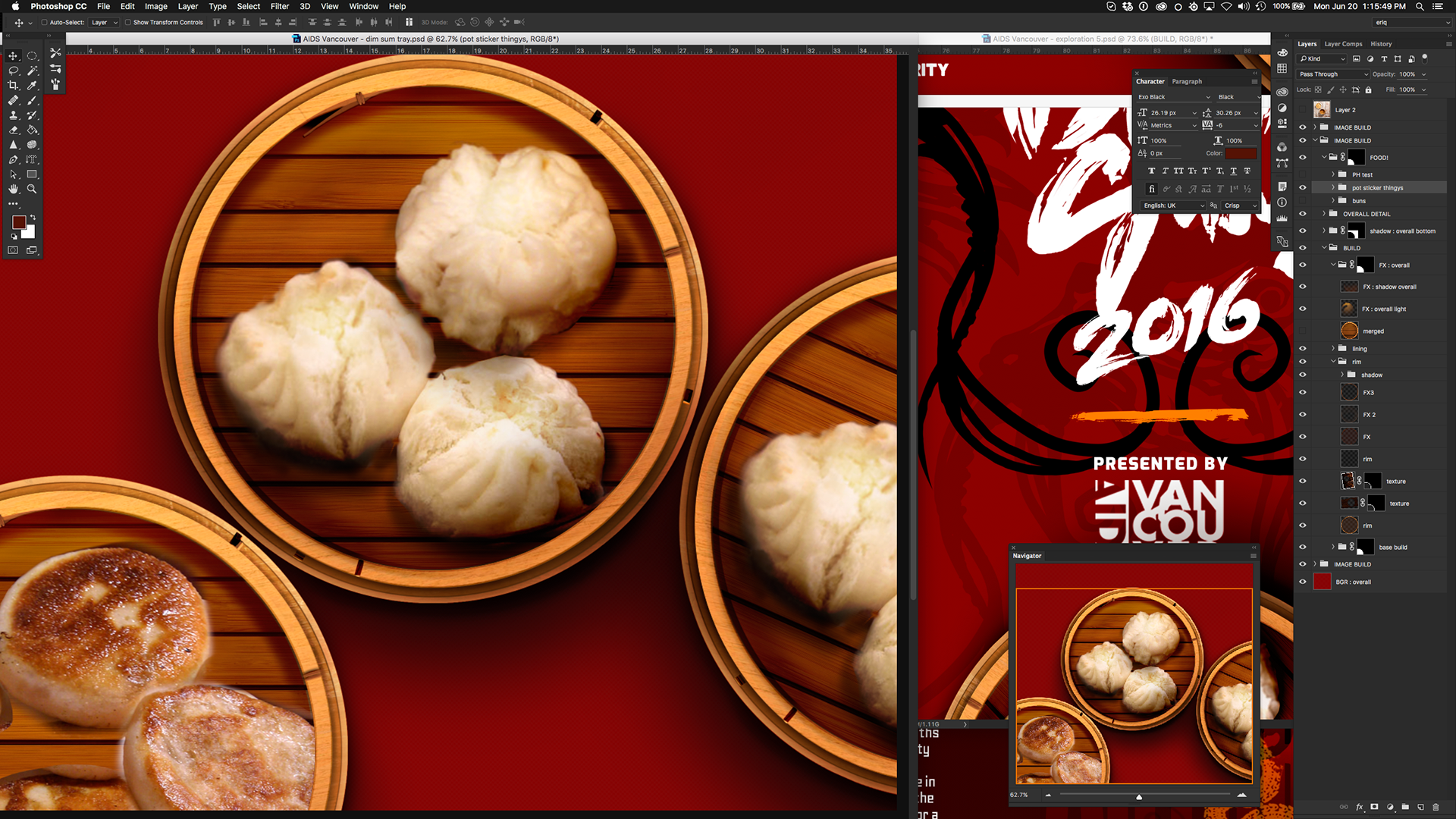Lock all attributes with padlock icon
This screenshot has width=1456, height=819.
tap(1368, 89)
